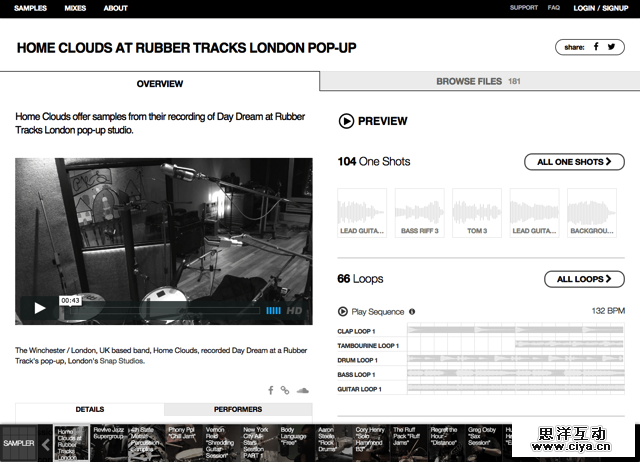This screenshot has height=462, width=640.
Task: Click the sampler strip left arrow
Action: pyautogui.click(x=46, y=445)
